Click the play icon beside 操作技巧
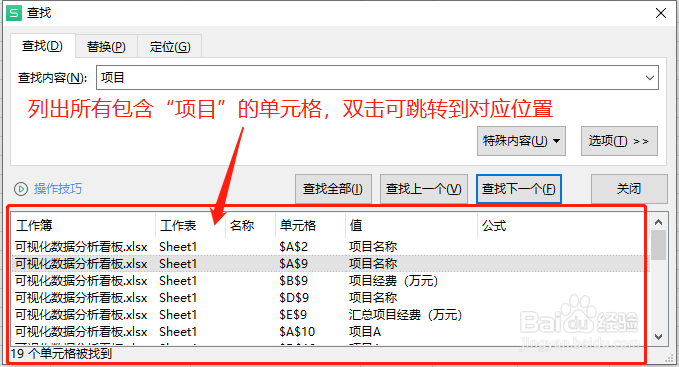679x367 pixels. pos(21,189)
